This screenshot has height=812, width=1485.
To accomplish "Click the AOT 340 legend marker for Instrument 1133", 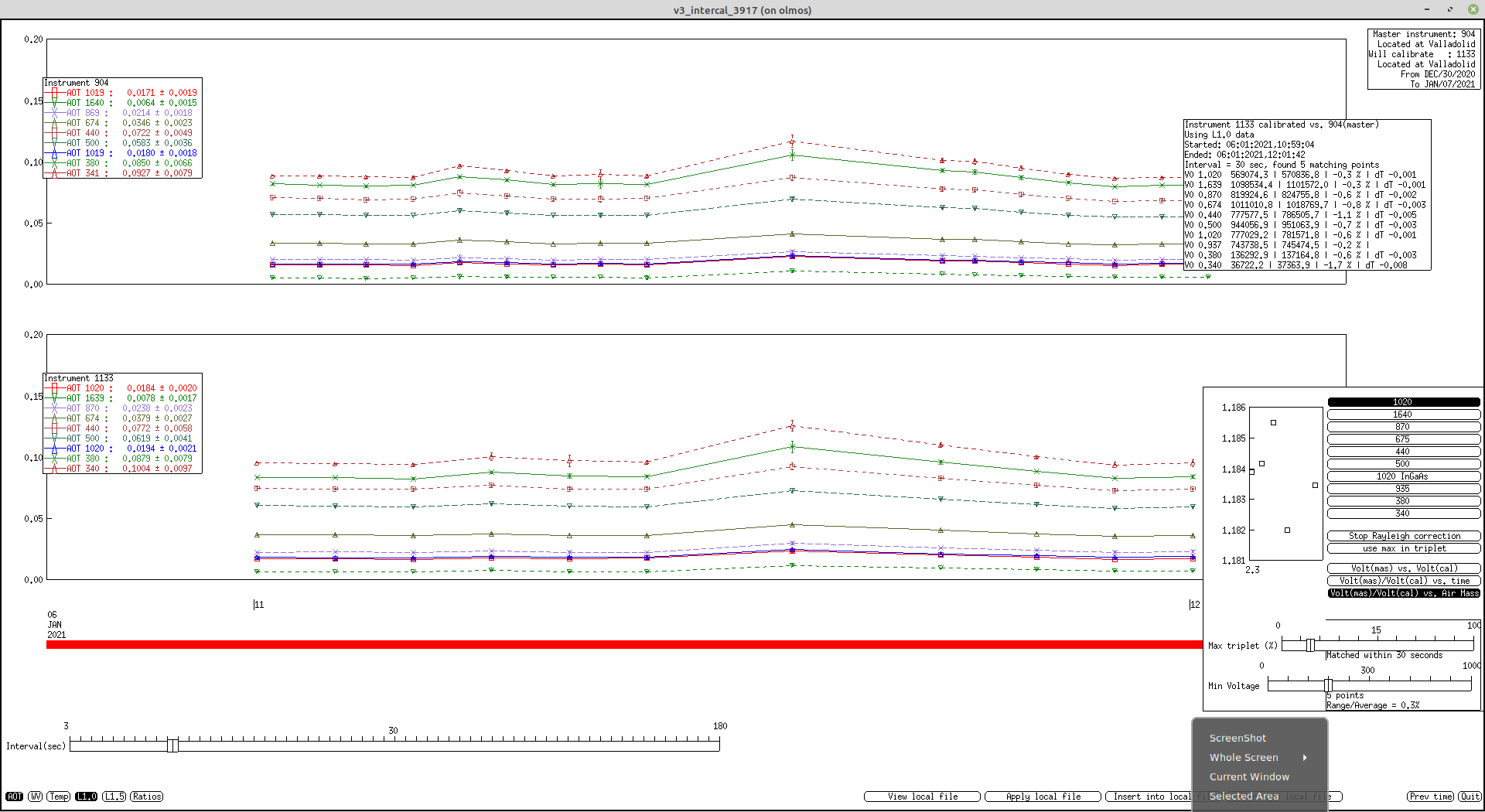I will tap(54, 469).
